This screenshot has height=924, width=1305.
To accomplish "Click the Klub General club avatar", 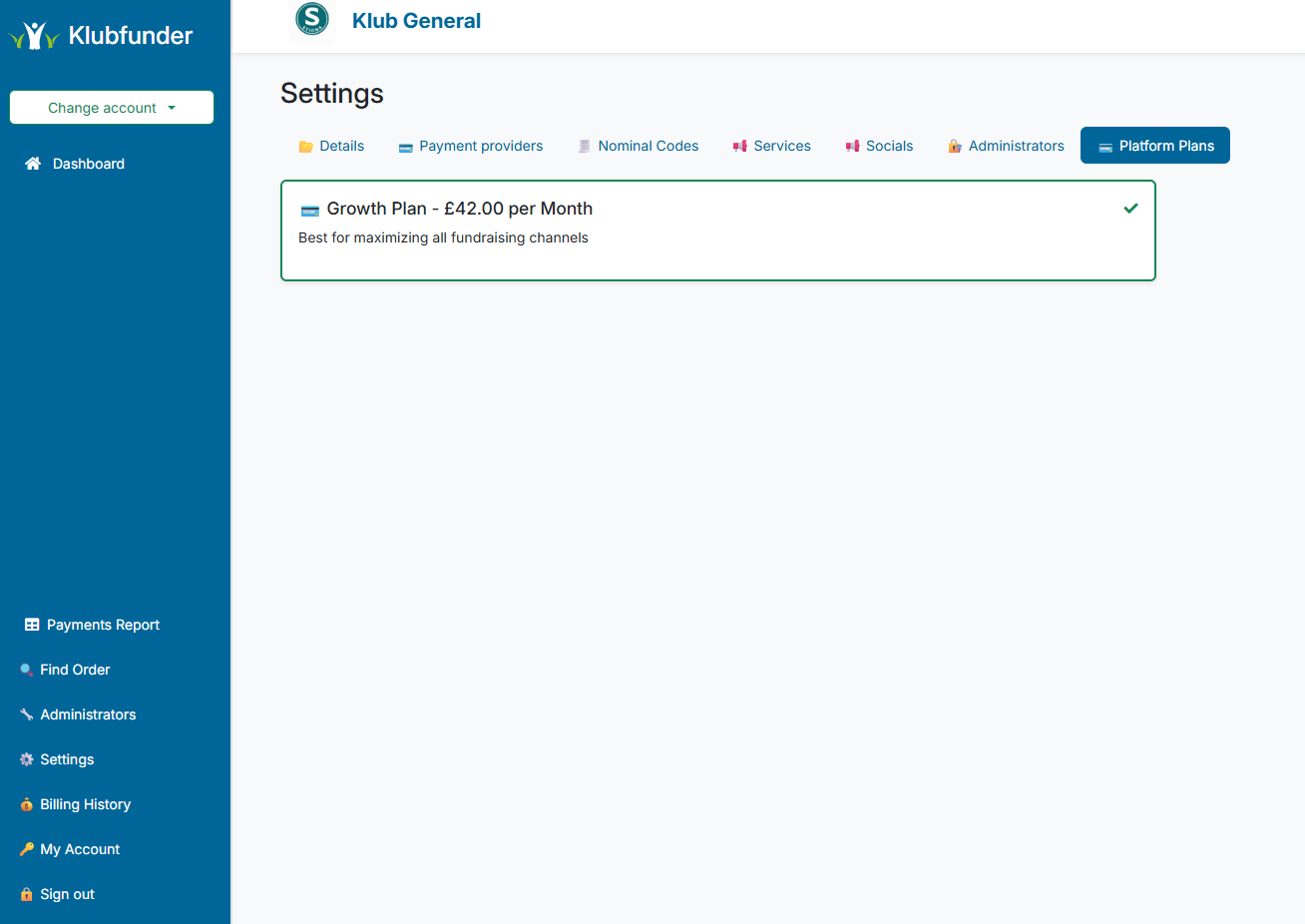I will click(312, 19).
